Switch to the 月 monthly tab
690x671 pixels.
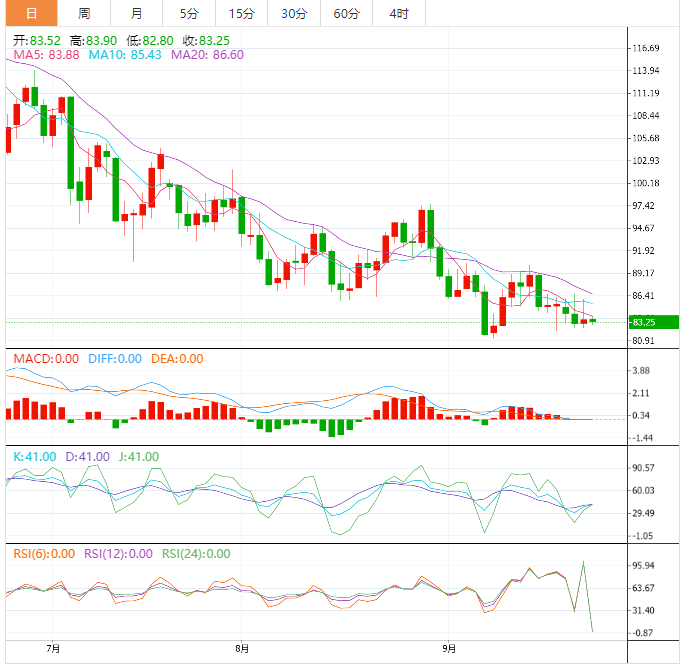pyautogui.click(x=136, y=13)
